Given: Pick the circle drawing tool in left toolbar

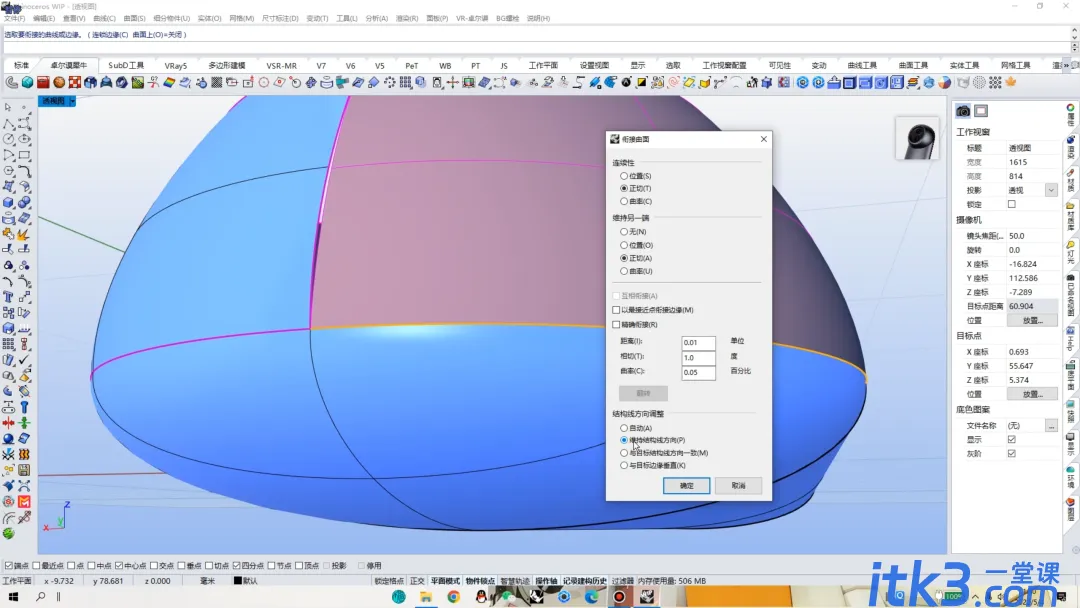Looking at the screenshot, I should click(8, 139).
